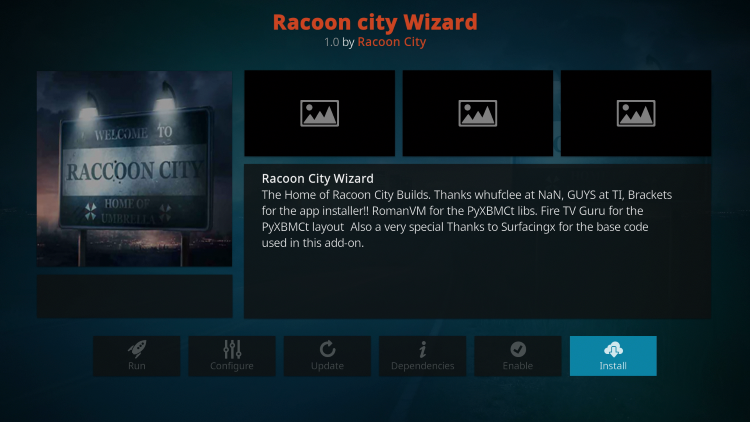Click the Dependencies info icon
This screenshot has width=750, height=422.
422,350
